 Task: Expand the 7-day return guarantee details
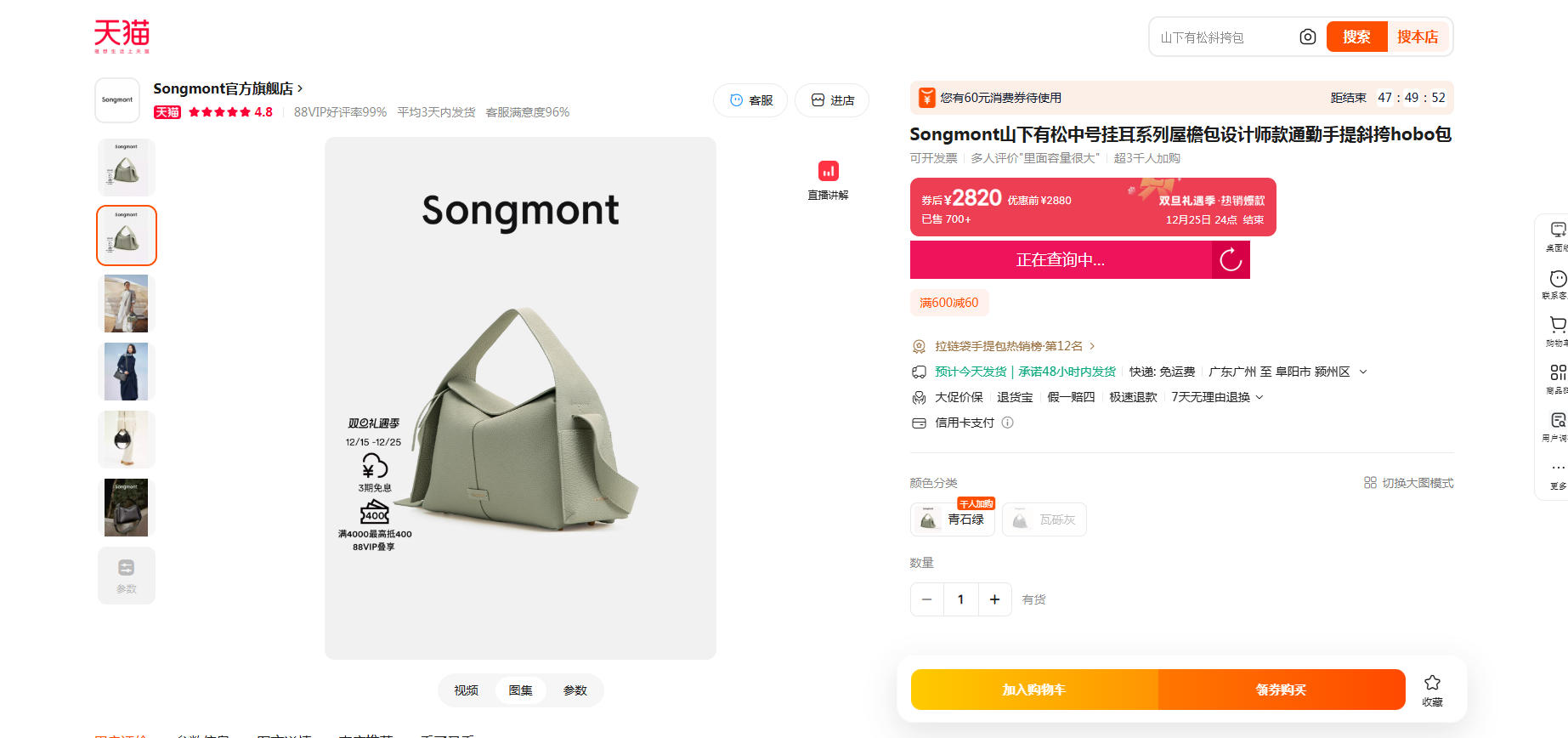[x=1259, y=397]
